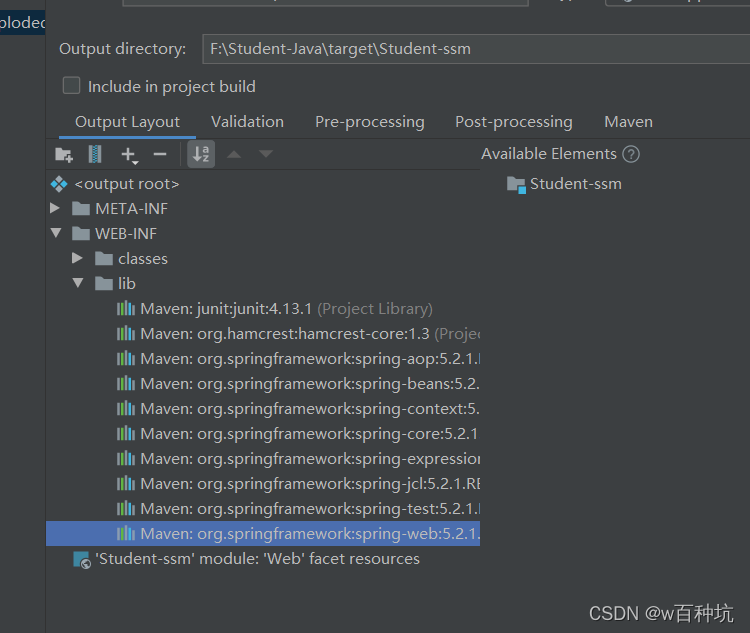
Task: Open the Post-processing tab
Action: coord(514,122)
